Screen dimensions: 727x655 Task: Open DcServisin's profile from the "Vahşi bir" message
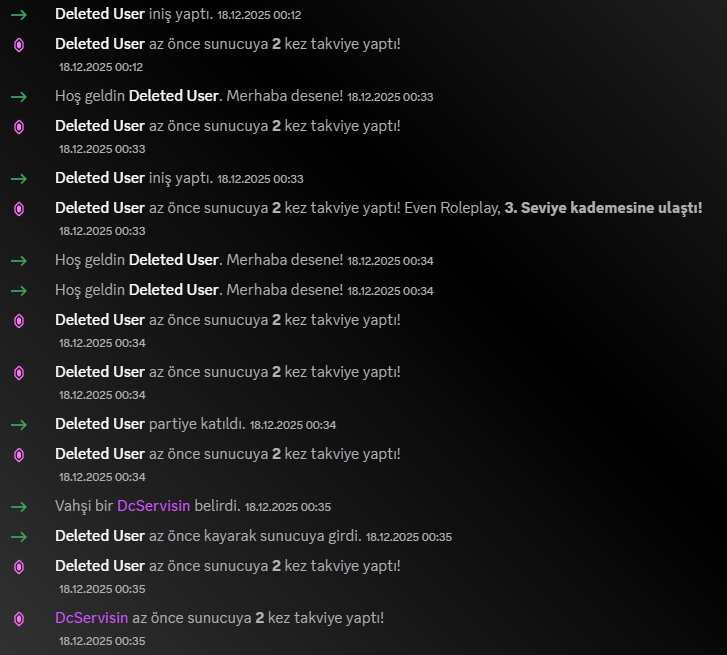point(153,506)
